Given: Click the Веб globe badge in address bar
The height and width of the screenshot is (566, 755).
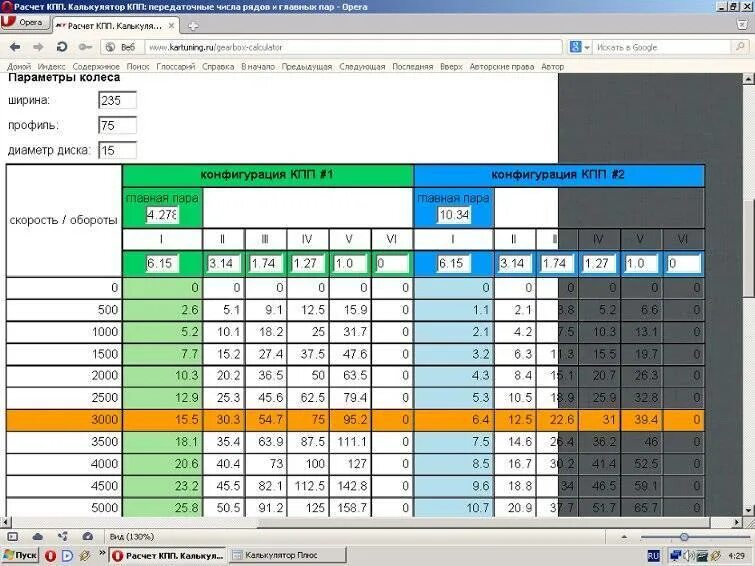Looking at the screenshot, I should click(x=122, y=47).
